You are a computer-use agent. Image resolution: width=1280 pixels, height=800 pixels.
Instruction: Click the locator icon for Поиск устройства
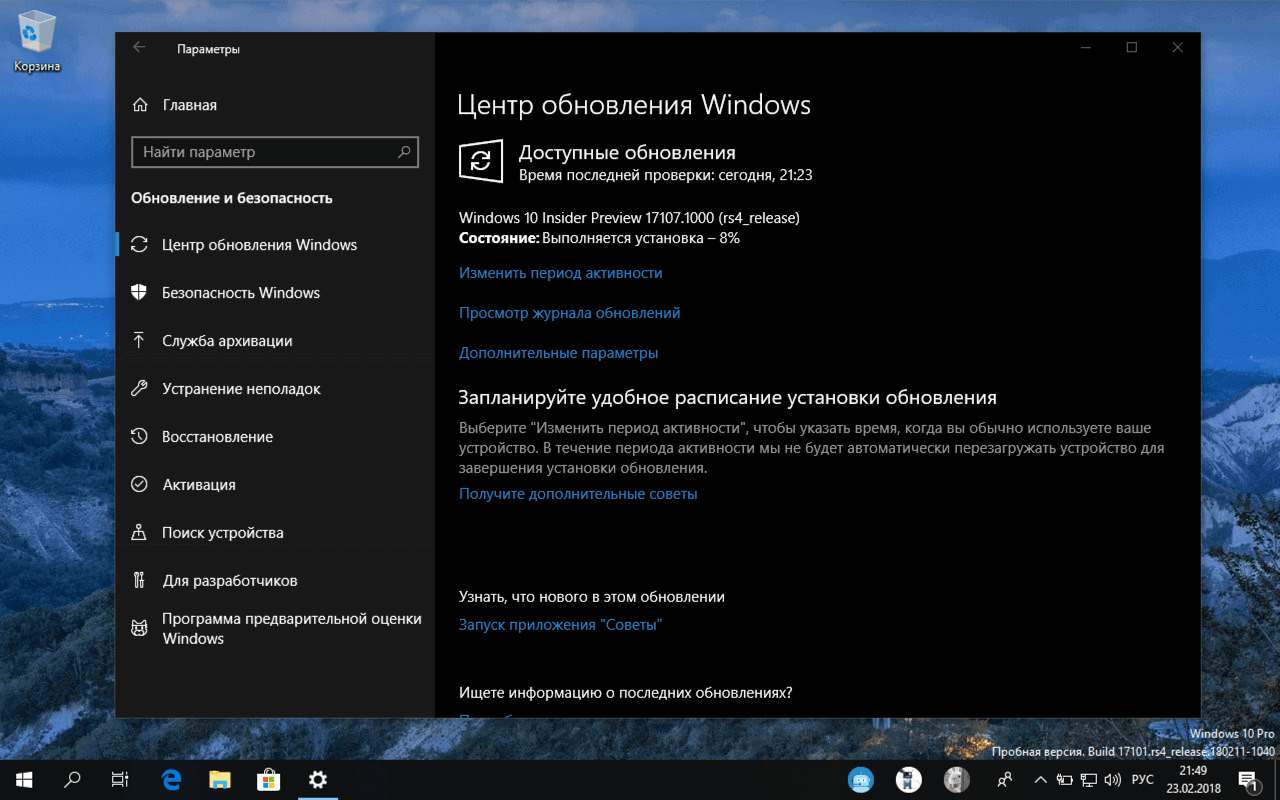click(140, 533)
